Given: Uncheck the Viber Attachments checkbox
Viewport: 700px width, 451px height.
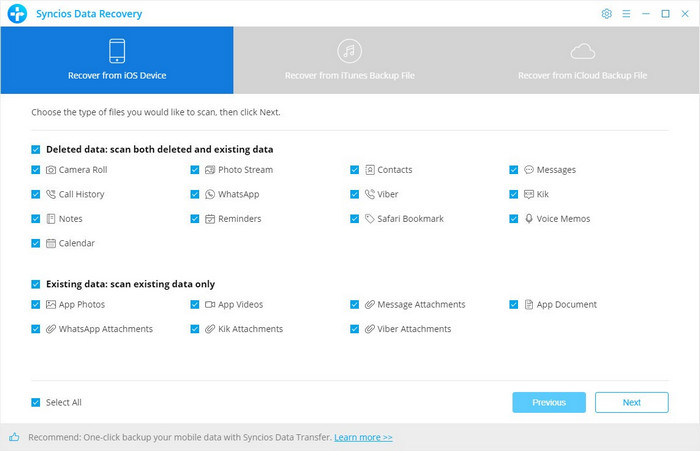Looking at the screenshot, I should click(x=354, y=329).
